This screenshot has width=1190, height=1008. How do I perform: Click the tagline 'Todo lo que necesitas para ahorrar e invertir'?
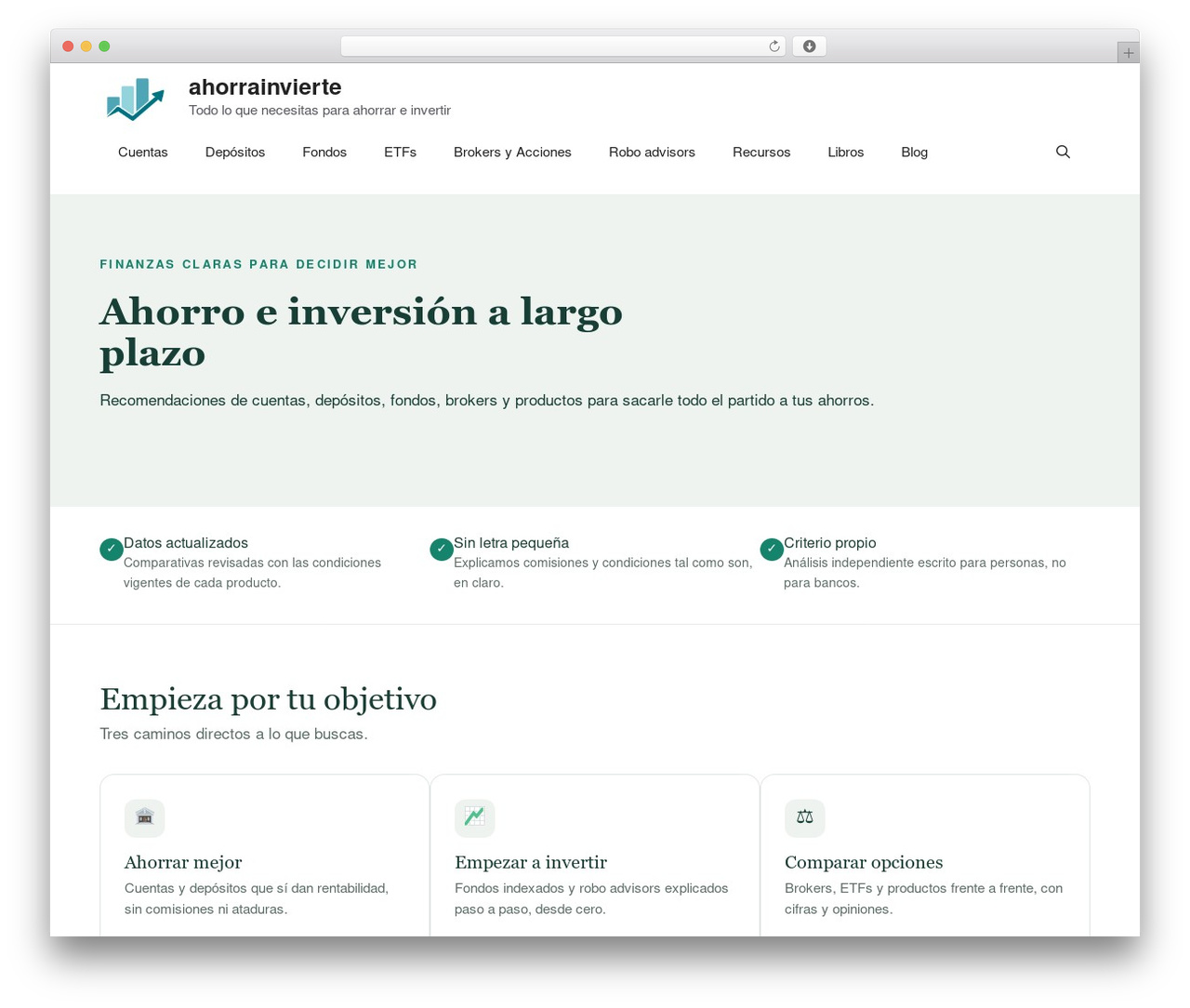click(x=320, y=111)
